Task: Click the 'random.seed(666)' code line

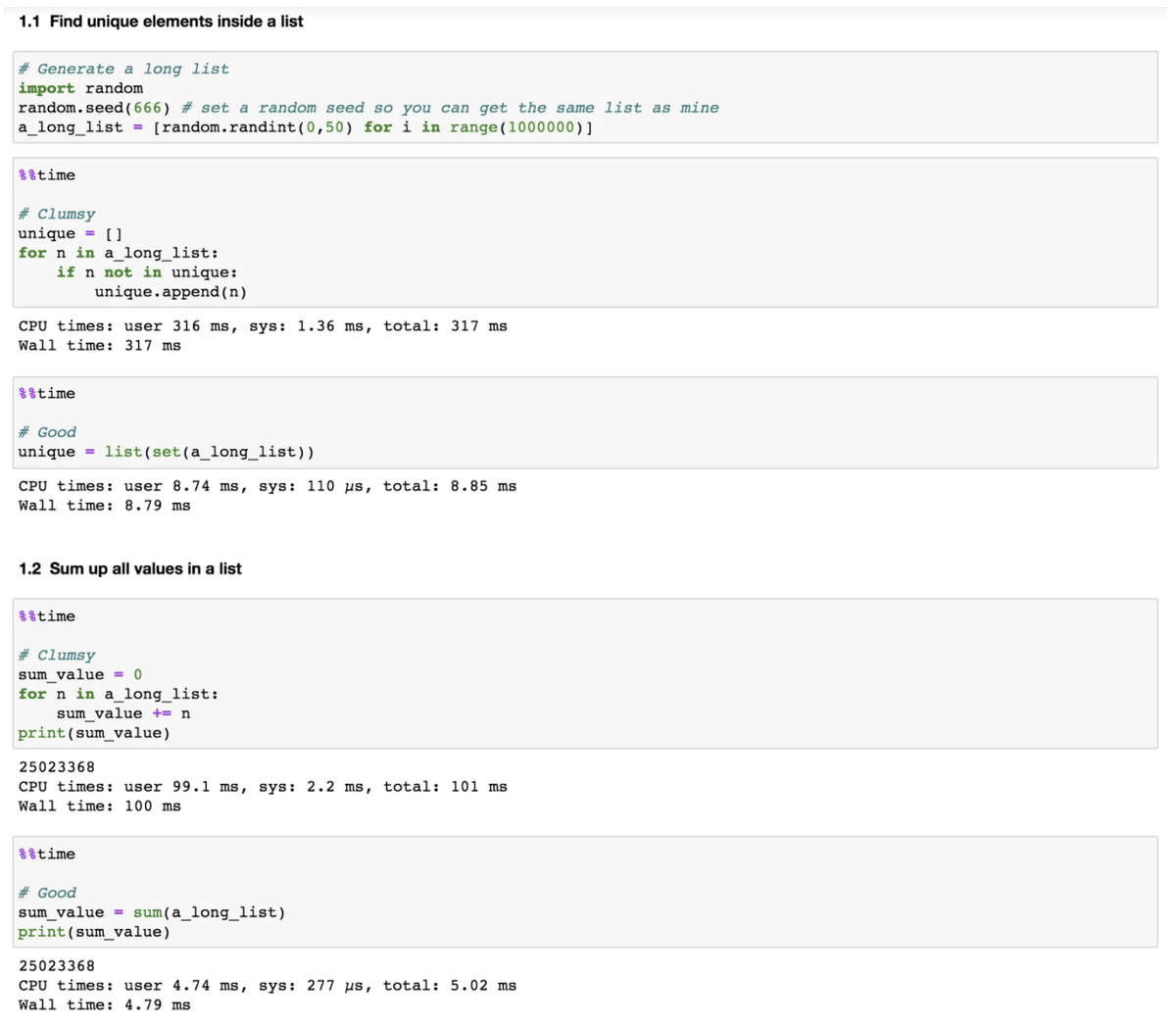Action: coord(368,108)
